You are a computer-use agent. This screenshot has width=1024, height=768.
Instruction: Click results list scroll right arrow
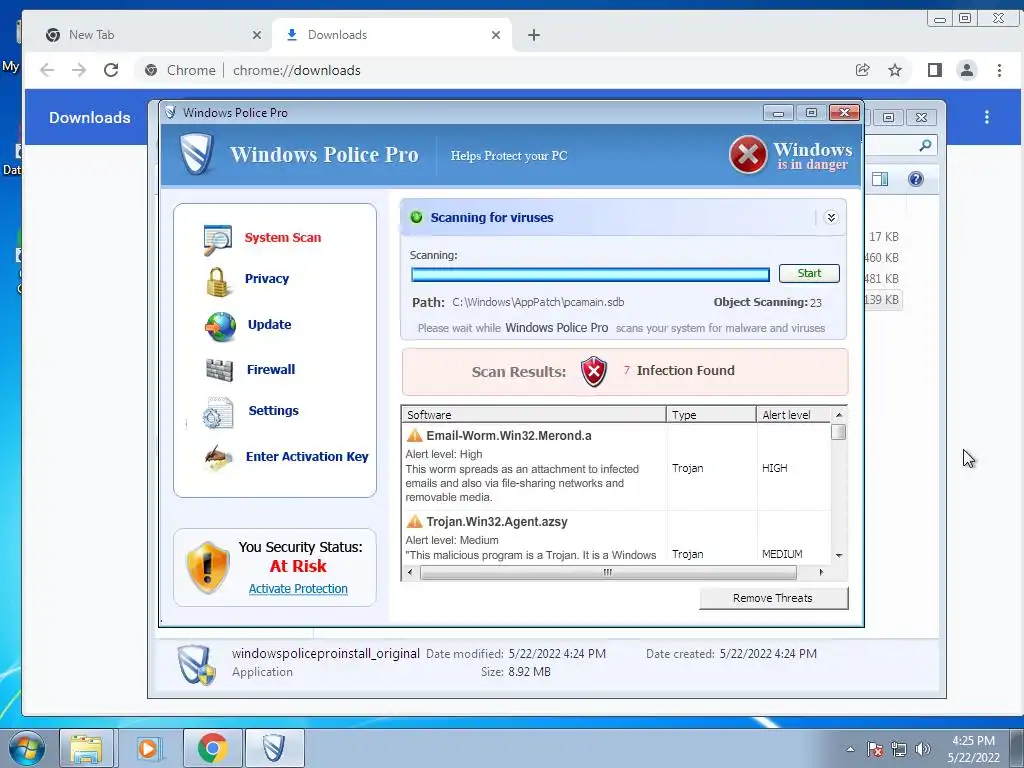pos(821,573)
